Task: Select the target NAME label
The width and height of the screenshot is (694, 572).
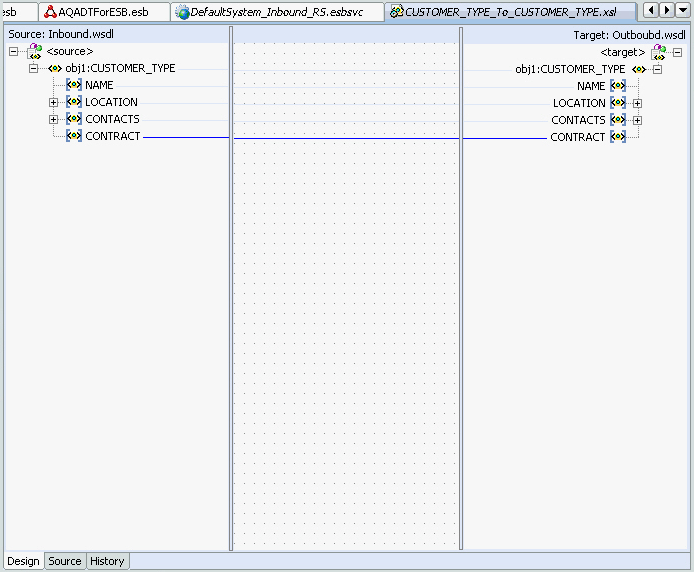Action: coord(591,86)
